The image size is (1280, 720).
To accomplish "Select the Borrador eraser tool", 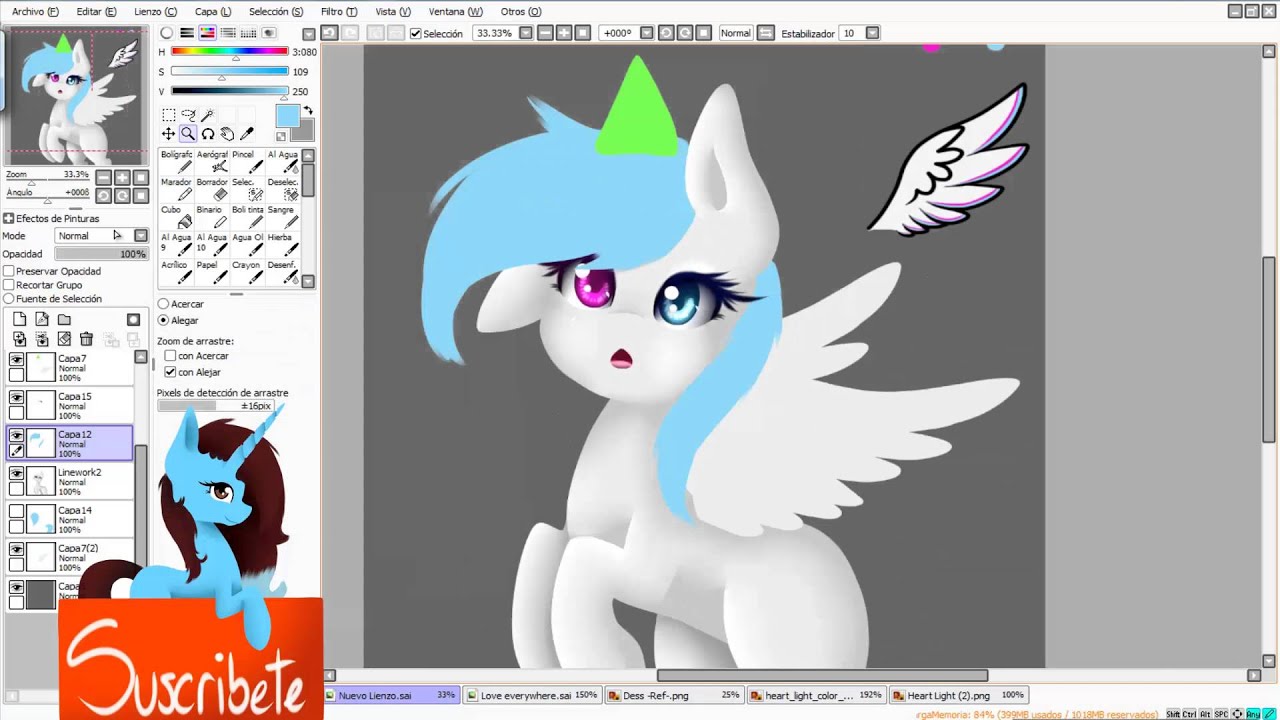I will 212,189.
